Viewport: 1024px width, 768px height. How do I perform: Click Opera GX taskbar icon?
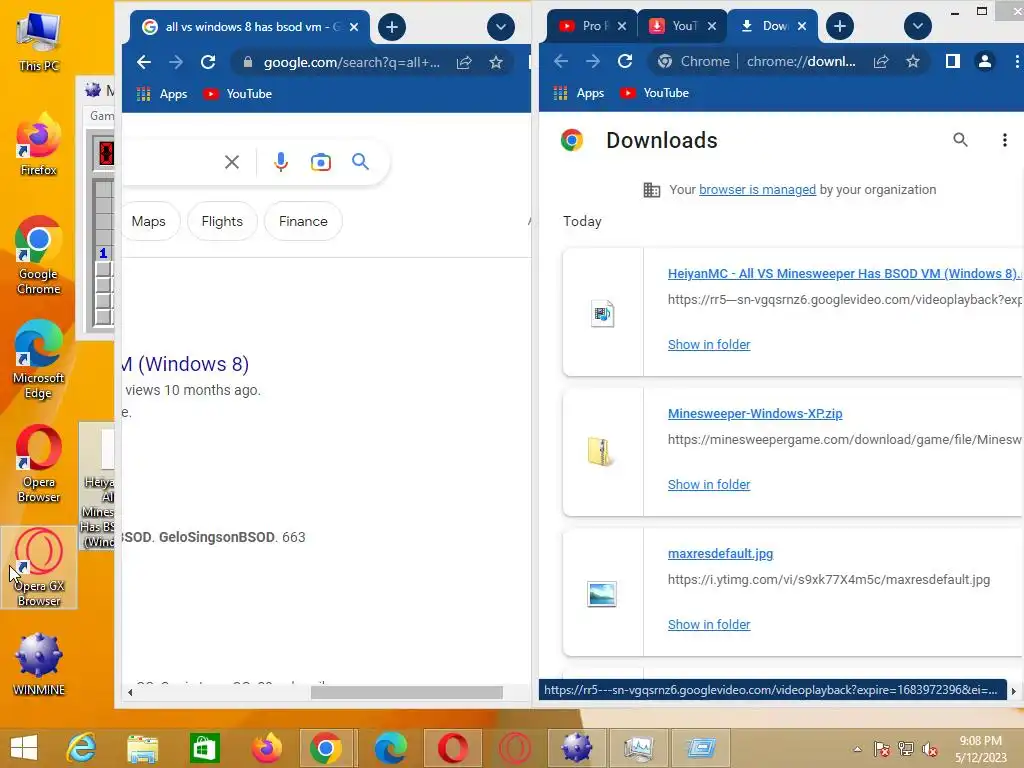click(515, 748)
